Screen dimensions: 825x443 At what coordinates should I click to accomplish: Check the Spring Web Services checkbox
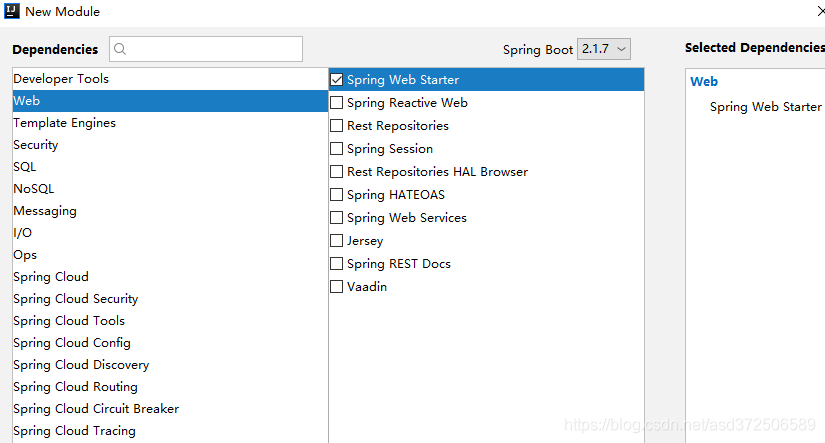pos(336,218)
